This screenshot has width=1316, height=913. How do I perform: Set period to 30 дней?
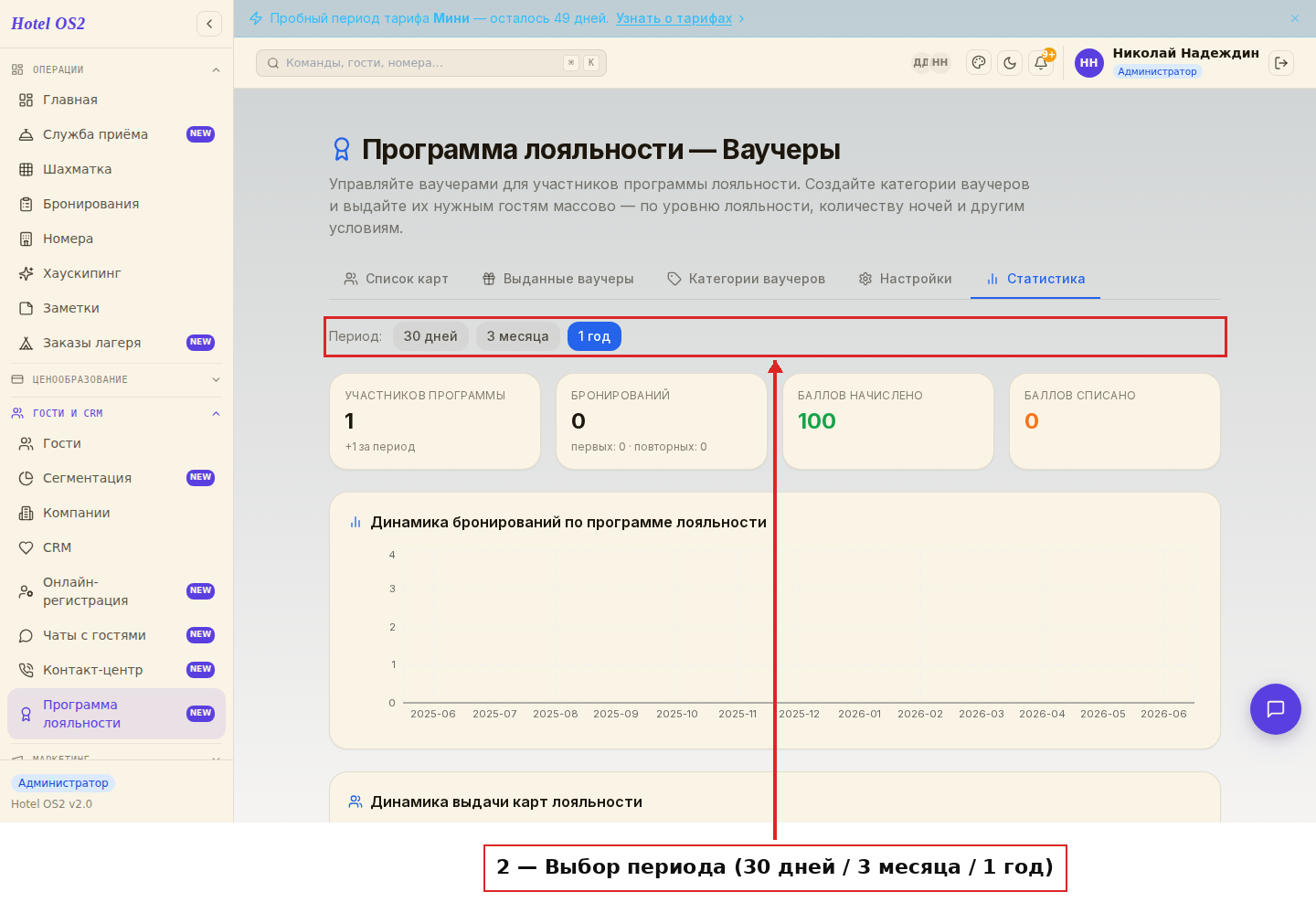pyautogui.click(x=430, y=336)
